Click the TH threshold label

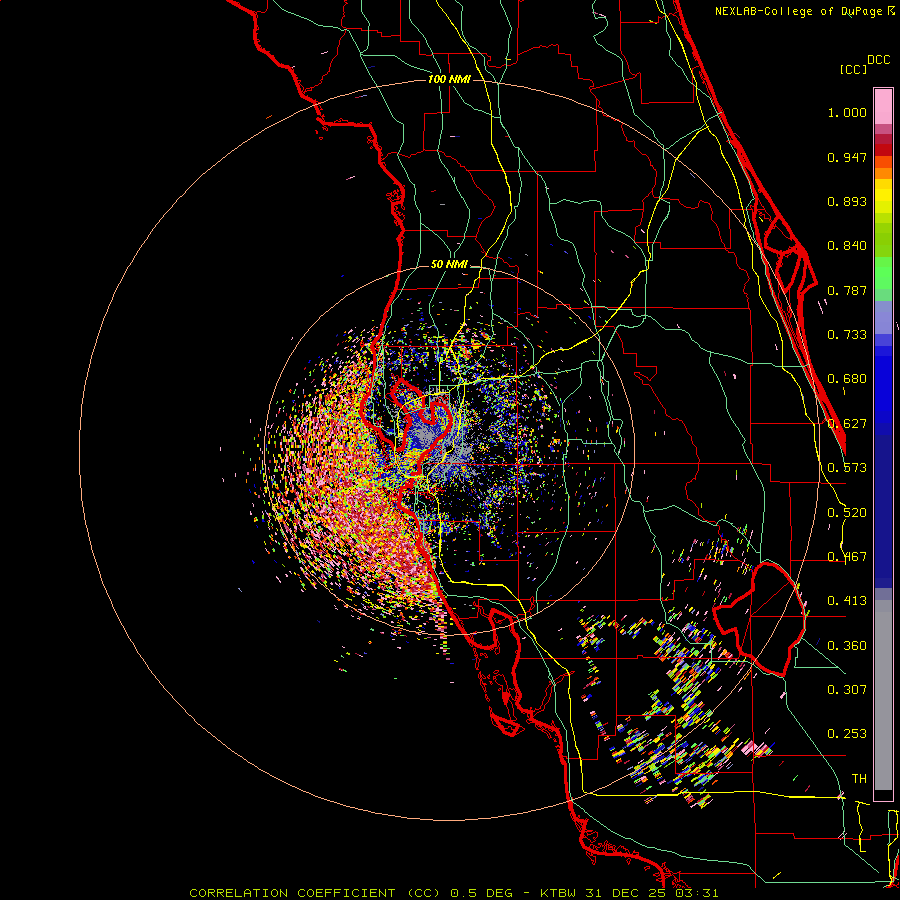[x=859, y=778]
